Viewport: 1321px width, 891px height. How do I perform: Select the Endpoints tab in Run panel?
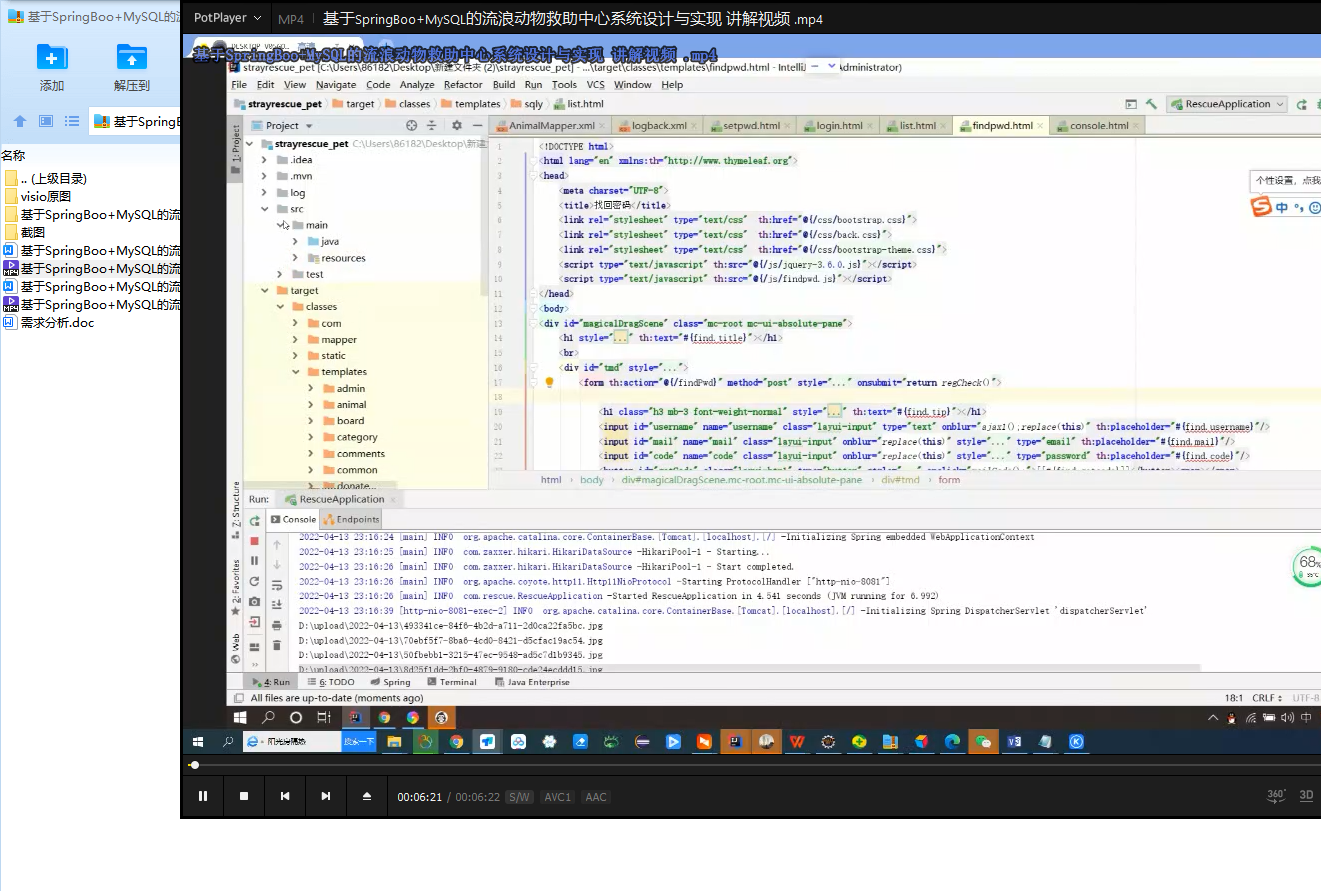[351, 519]
